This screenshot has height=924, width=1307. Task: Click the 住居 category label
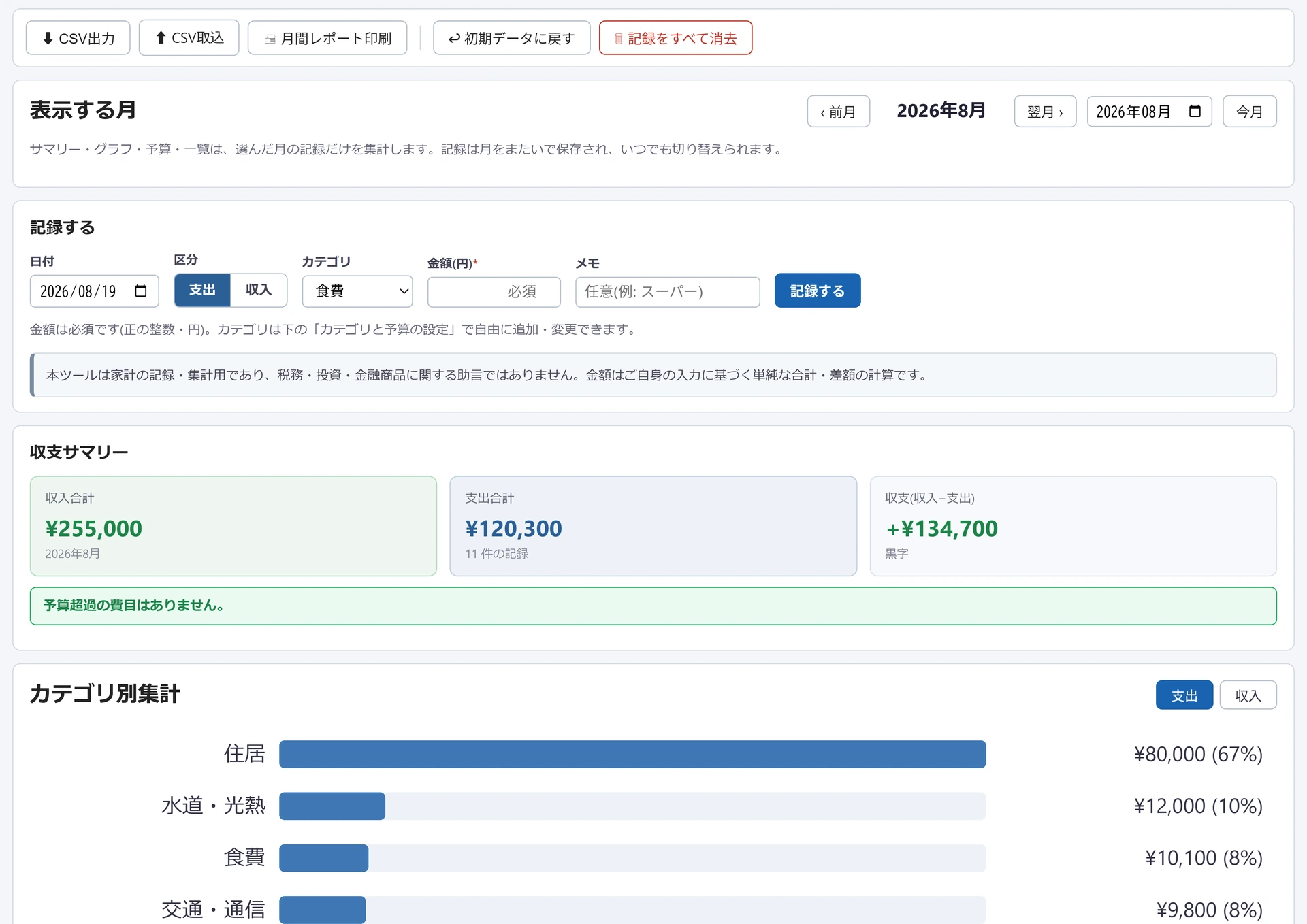click(244, 754)
